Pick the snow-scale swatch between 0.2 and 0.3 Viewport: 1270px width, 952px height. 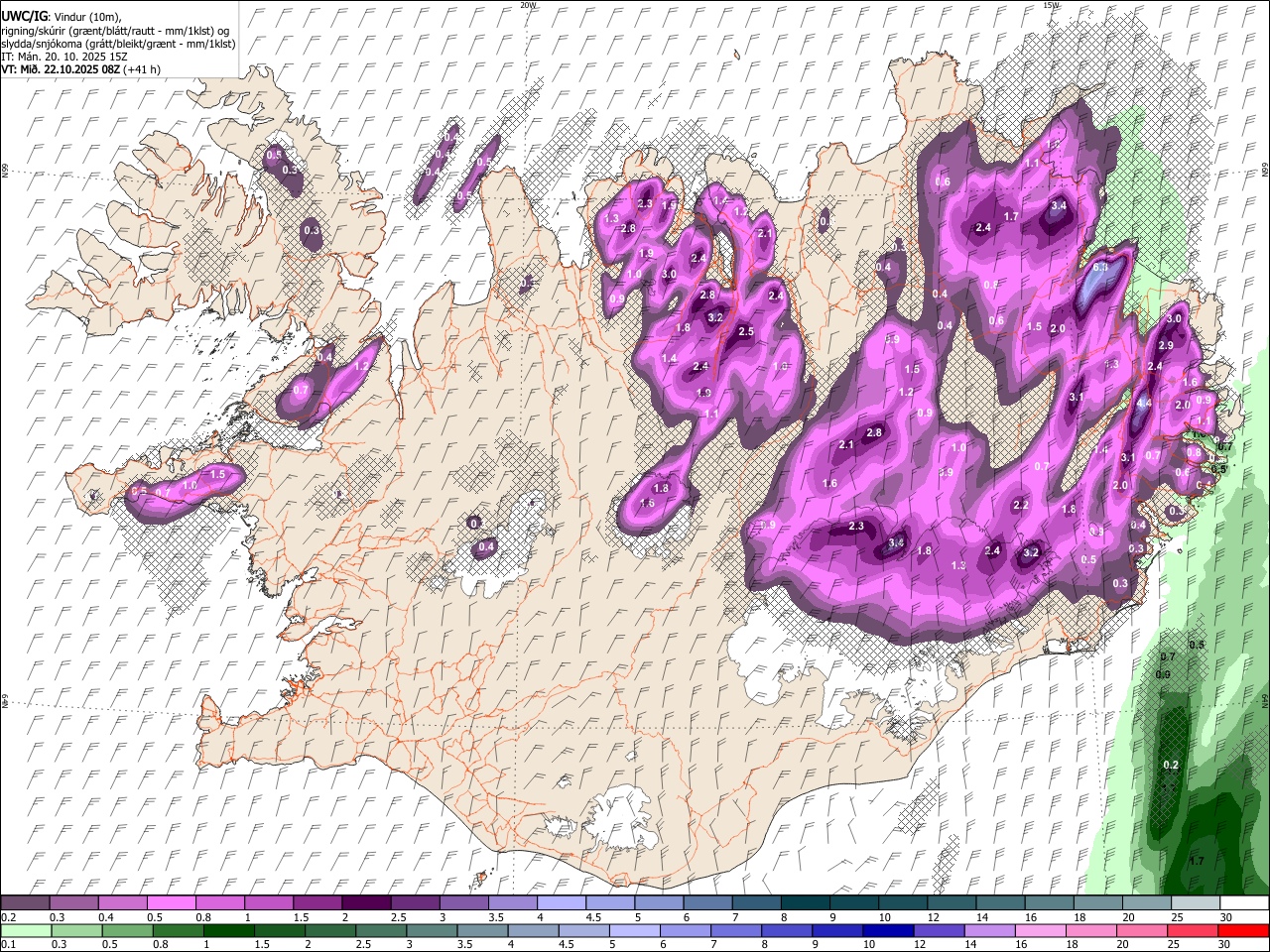tap(25, 902)
